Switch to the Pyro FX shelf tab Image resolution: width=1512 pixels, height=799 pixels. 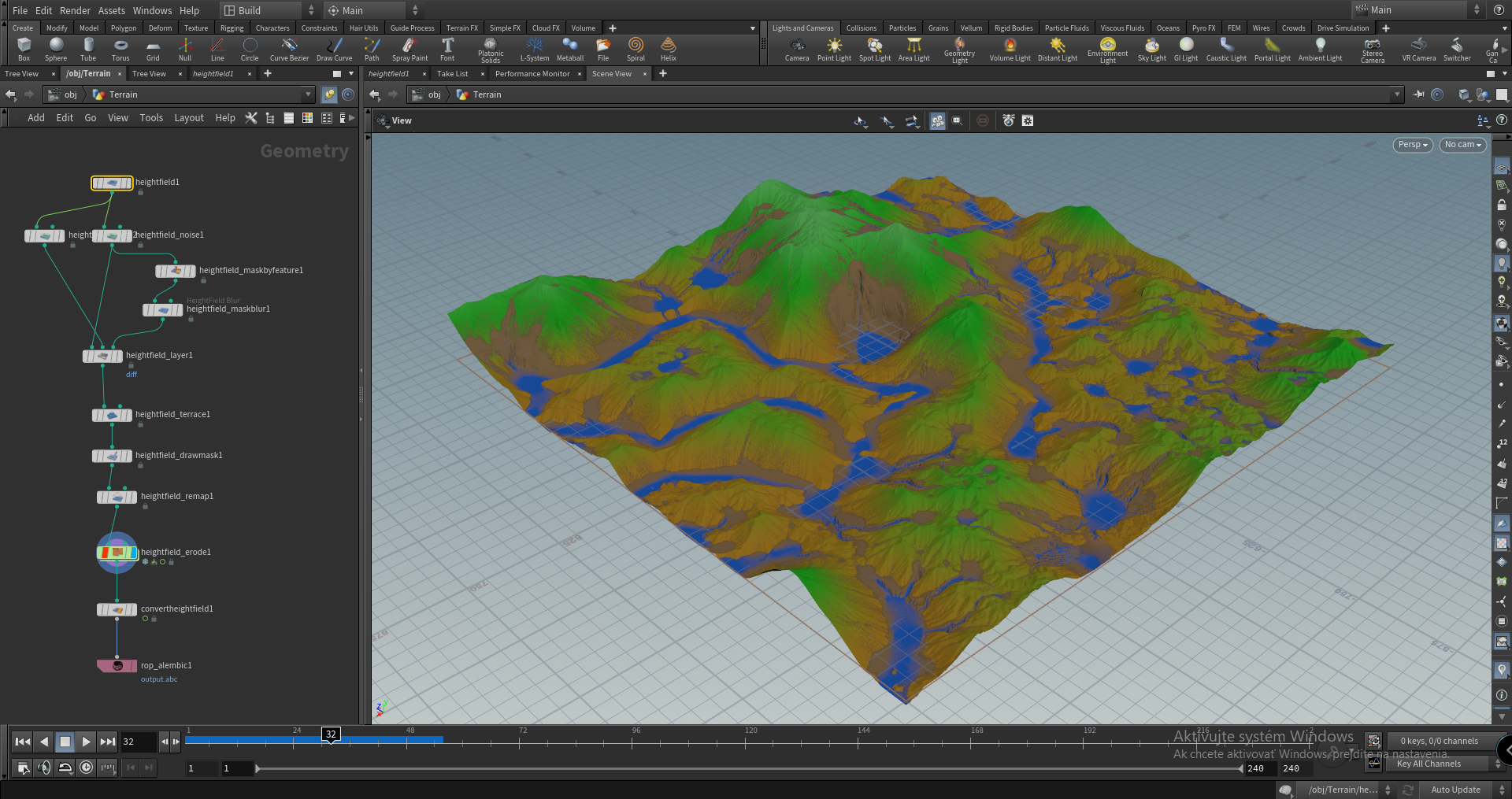click(1203, 28)
